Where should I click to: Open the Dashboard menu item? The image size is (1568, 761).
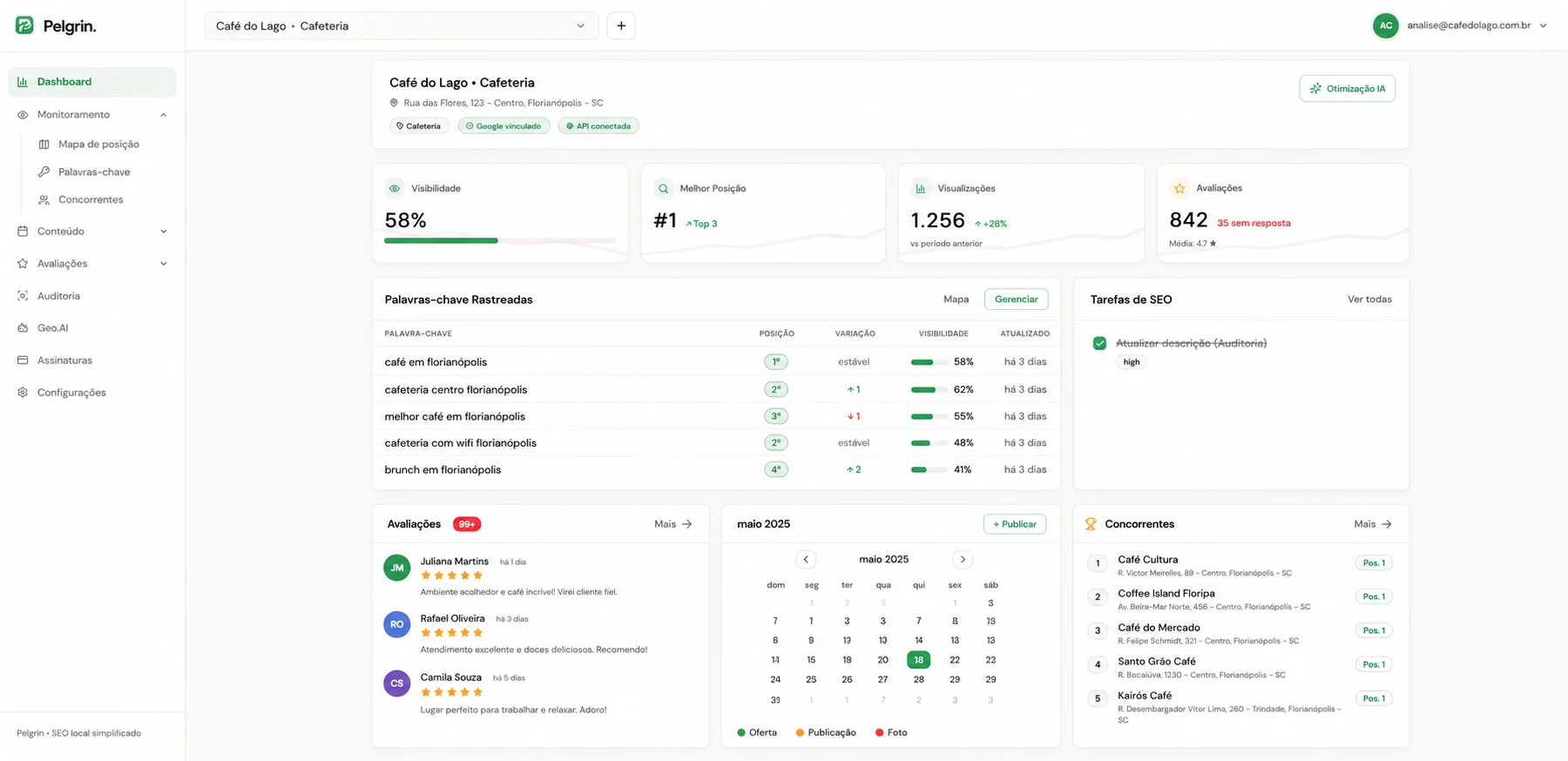92,82
